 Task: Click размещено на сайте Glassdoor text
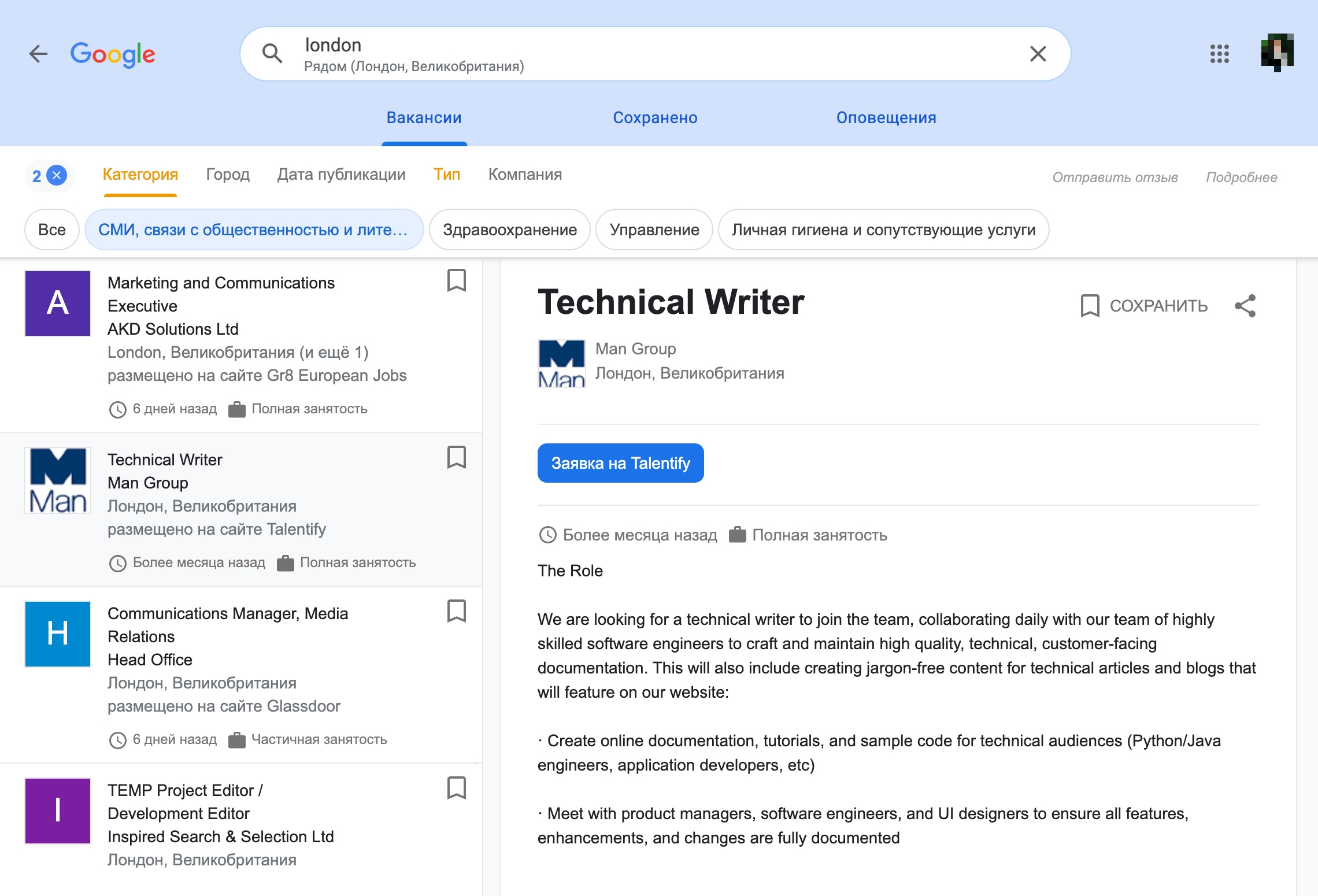pyautogui.click(x=224, y=706)
